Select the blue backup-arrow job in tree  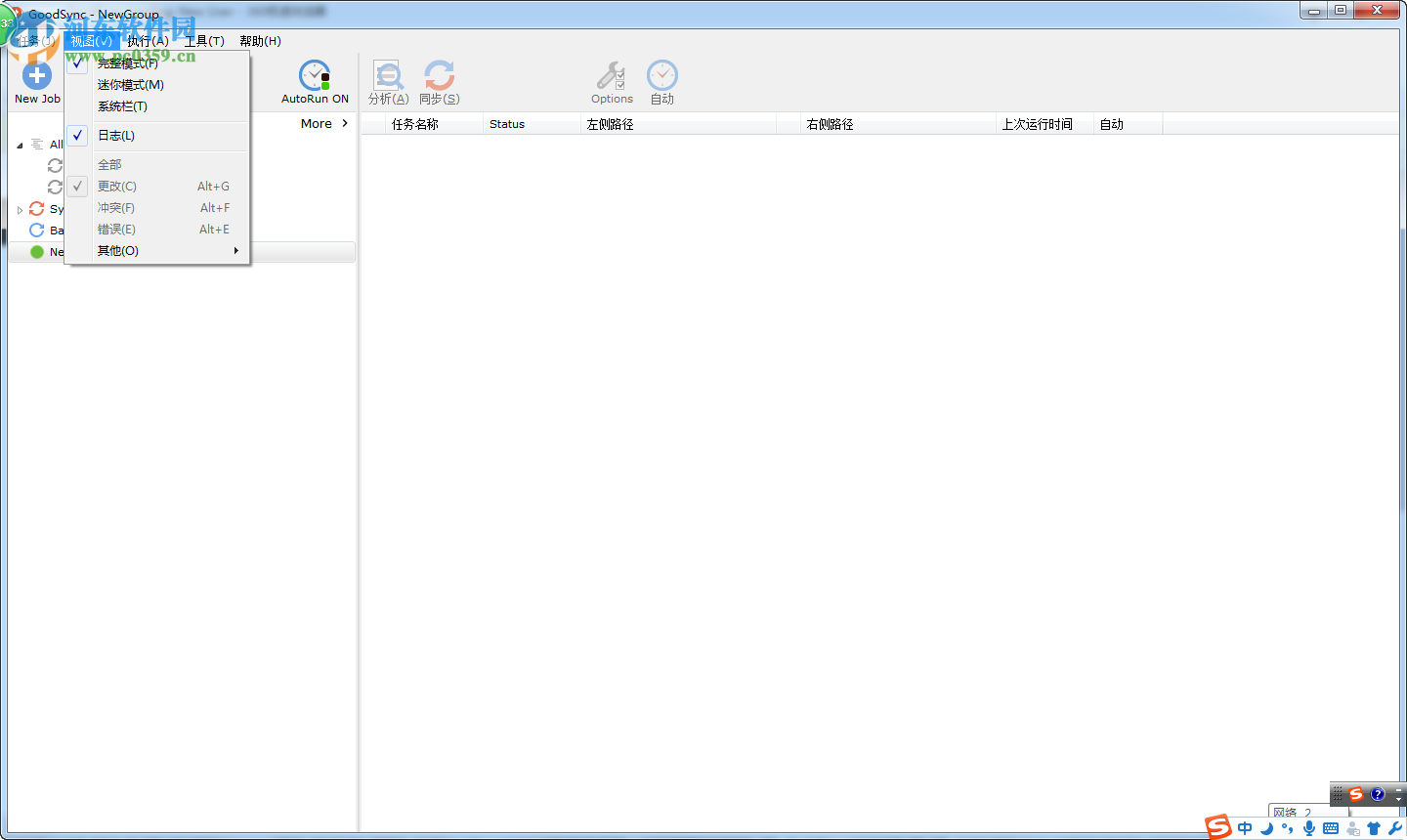(37, 231)
